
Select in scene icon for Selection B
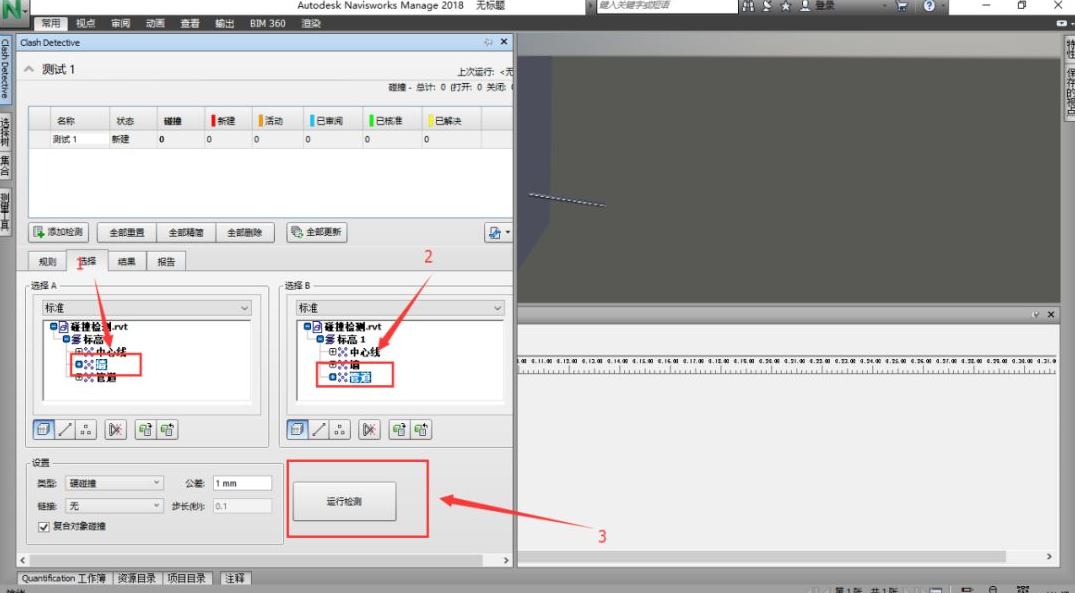point(421,430)
